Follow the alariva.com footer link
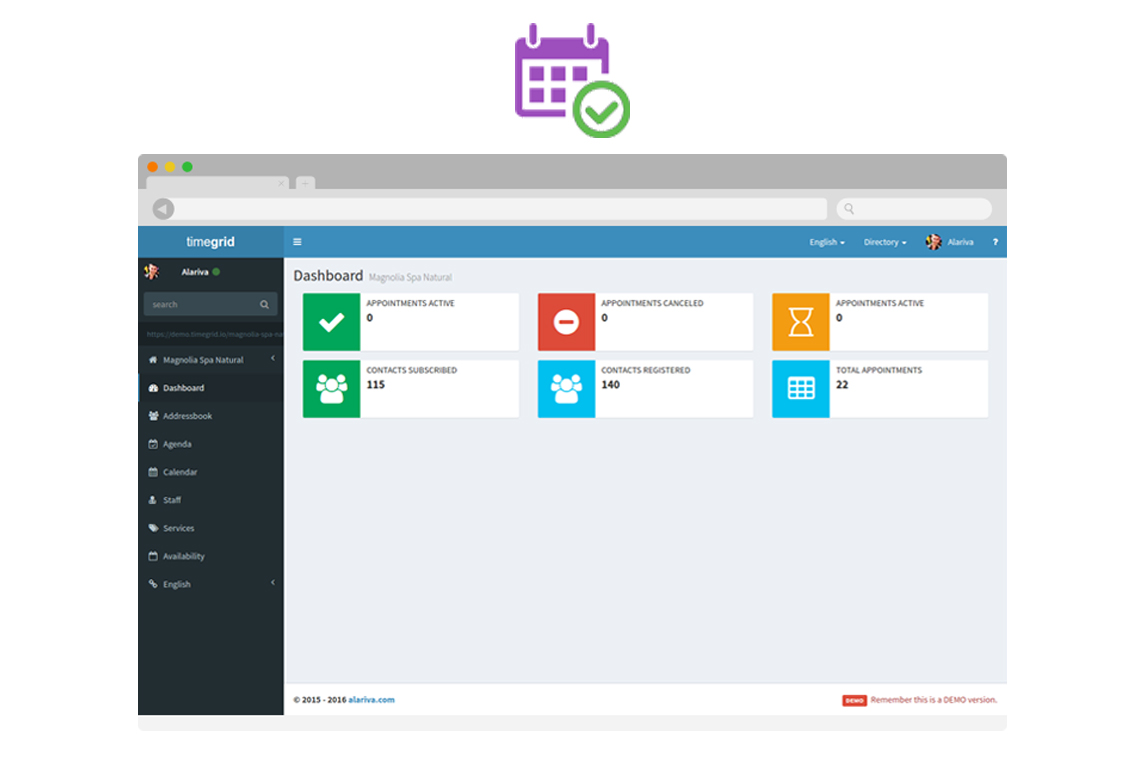 tap(371, 700)
